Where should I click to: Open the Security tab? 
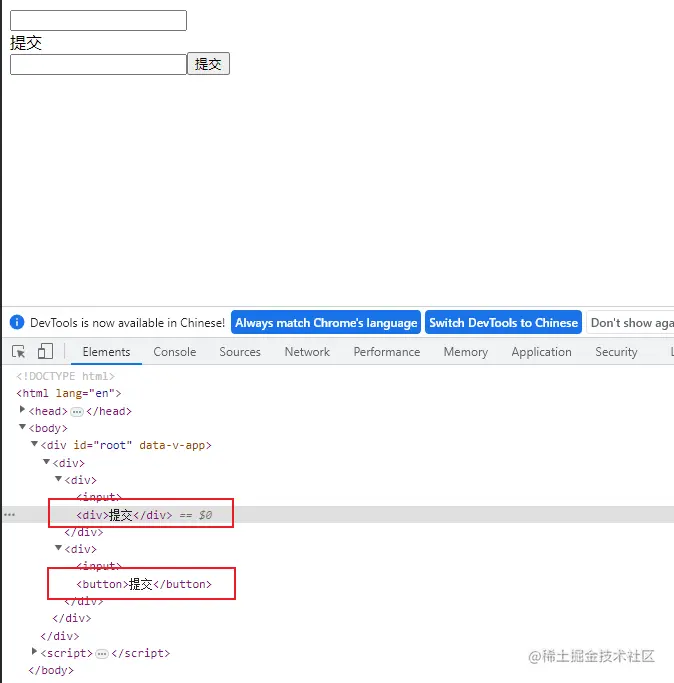coord(616,352)
